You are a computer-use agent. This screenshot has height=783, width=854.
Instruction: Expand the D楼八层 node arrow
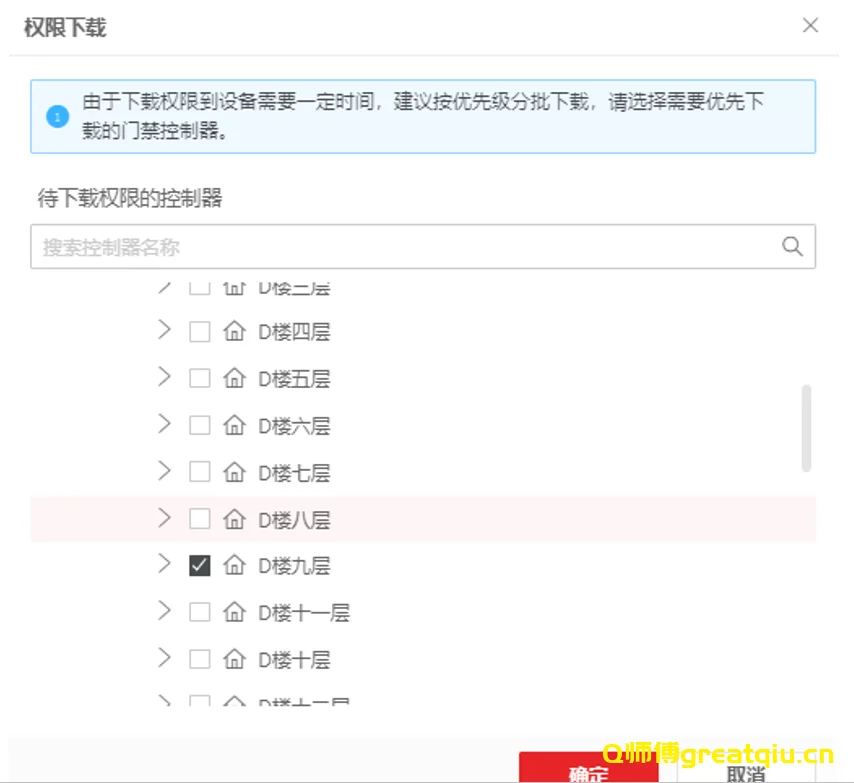(165, 518)
